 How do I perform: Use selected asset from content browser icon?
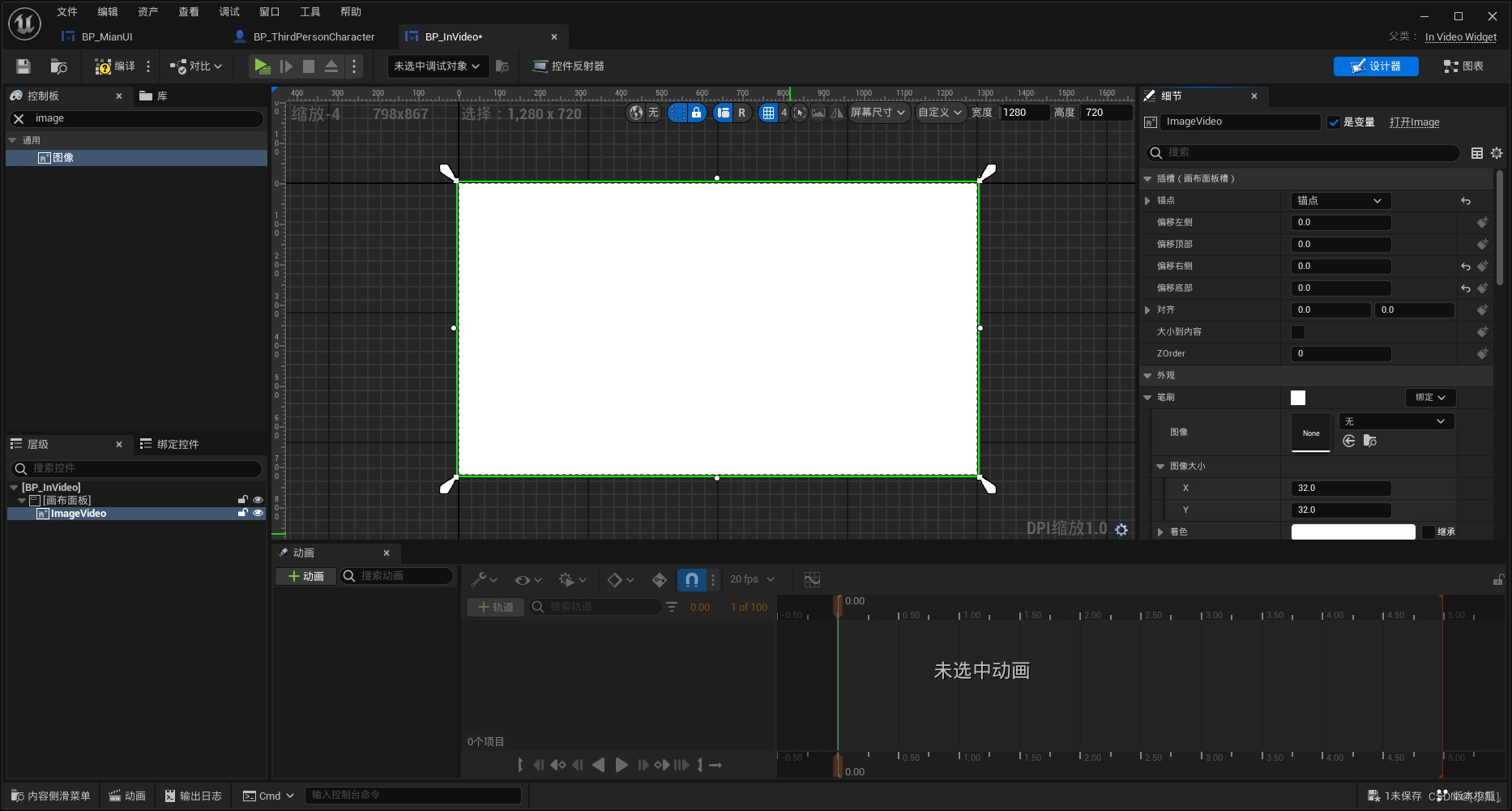click(1349, 441)
